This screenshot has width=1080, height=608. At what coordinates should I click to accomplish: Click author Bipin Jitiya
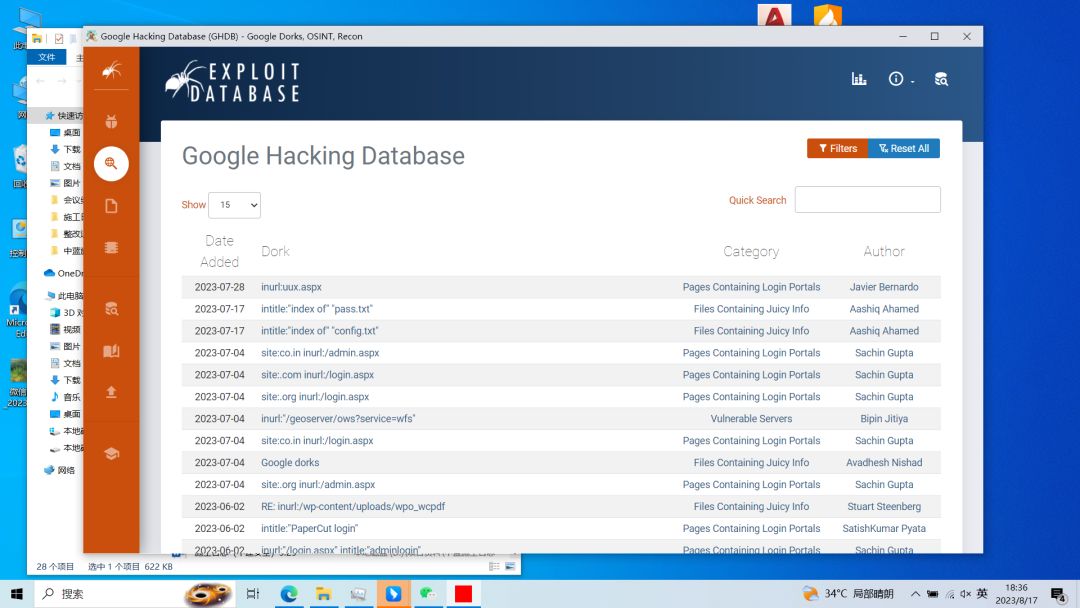pyautogui.click(x=884, y=419)
